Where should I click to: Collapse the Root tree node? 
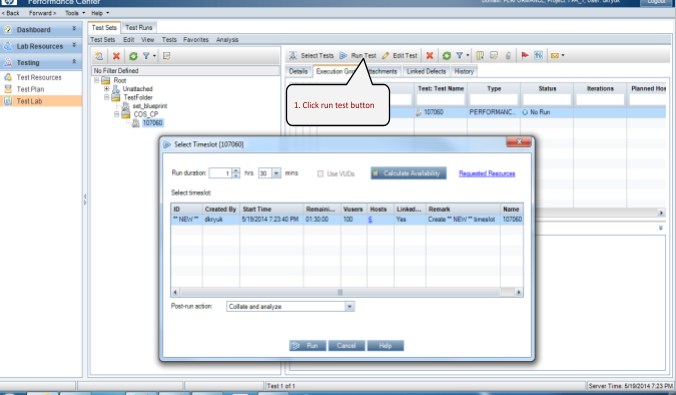[97, 80]
